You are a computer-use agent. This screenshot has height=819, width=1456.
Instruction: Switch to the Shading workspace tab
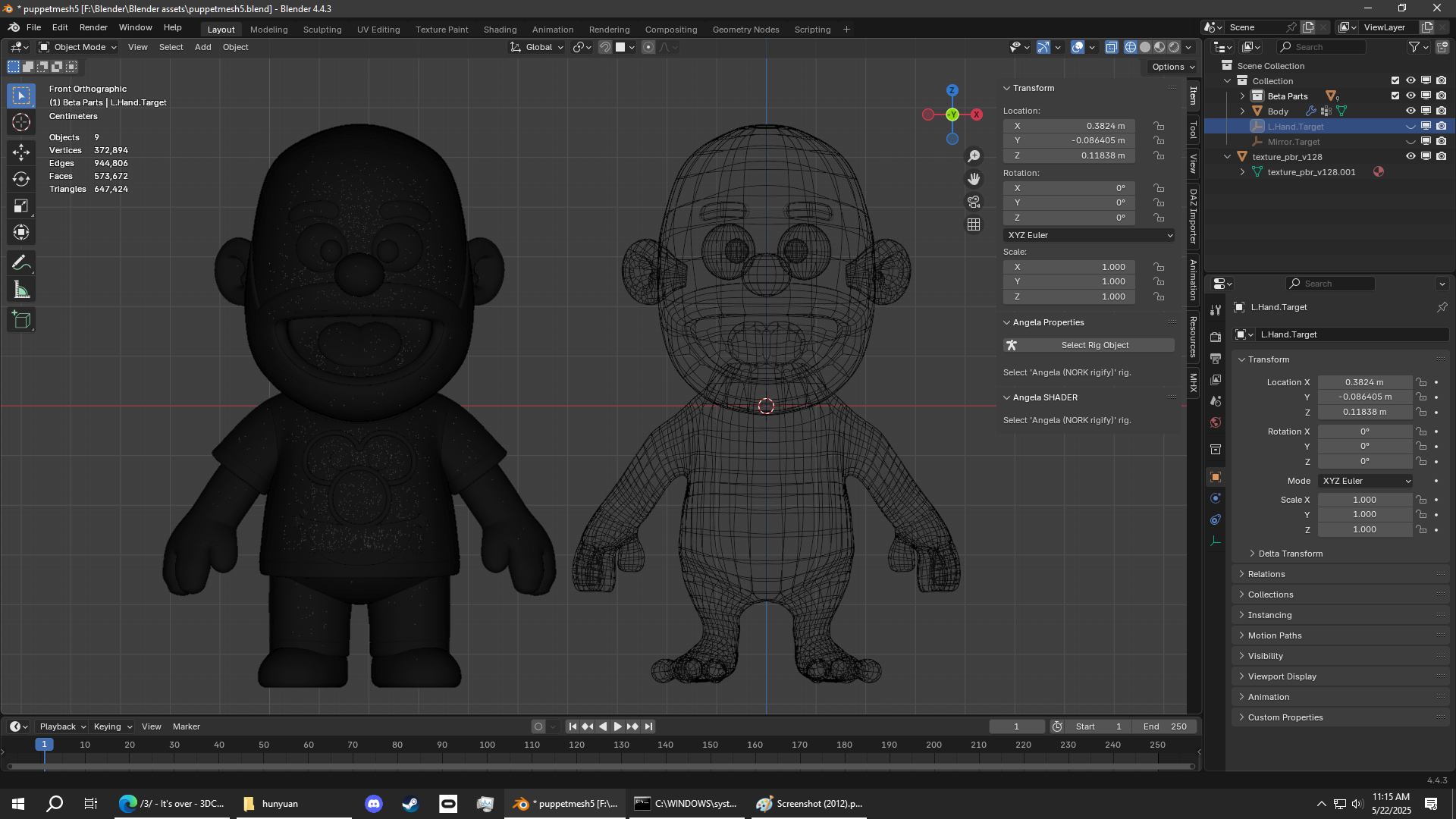[x=500, y=30]
